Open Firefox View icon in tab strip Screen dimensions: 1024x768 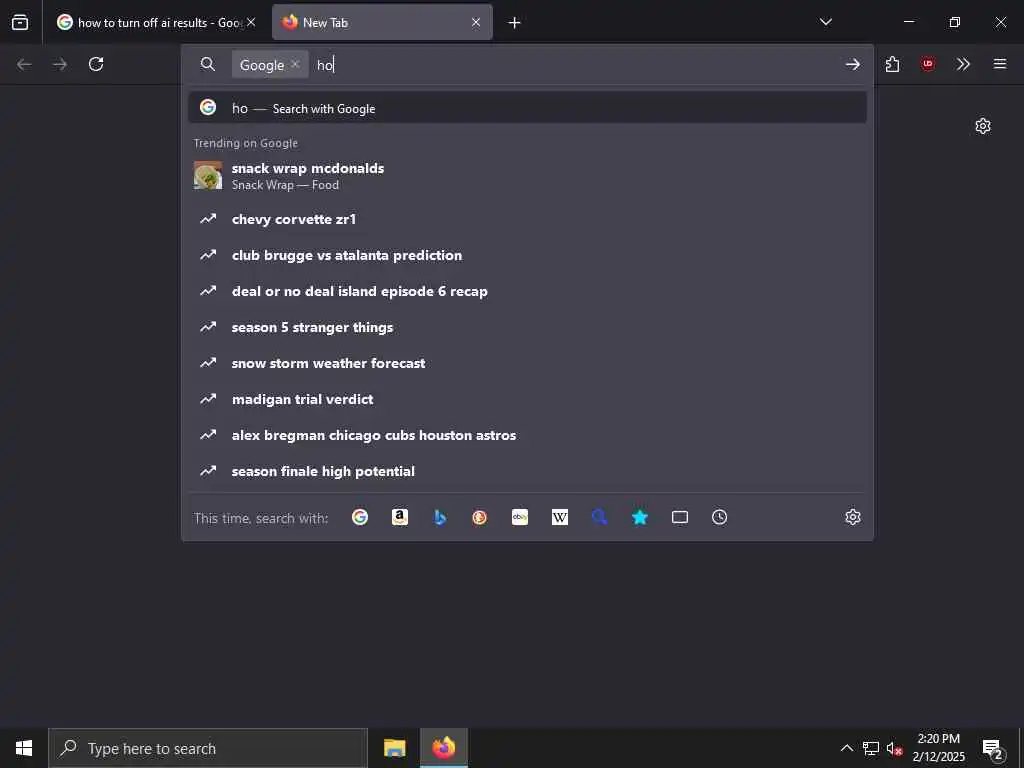pyautogui.click(x=20, y=22)
